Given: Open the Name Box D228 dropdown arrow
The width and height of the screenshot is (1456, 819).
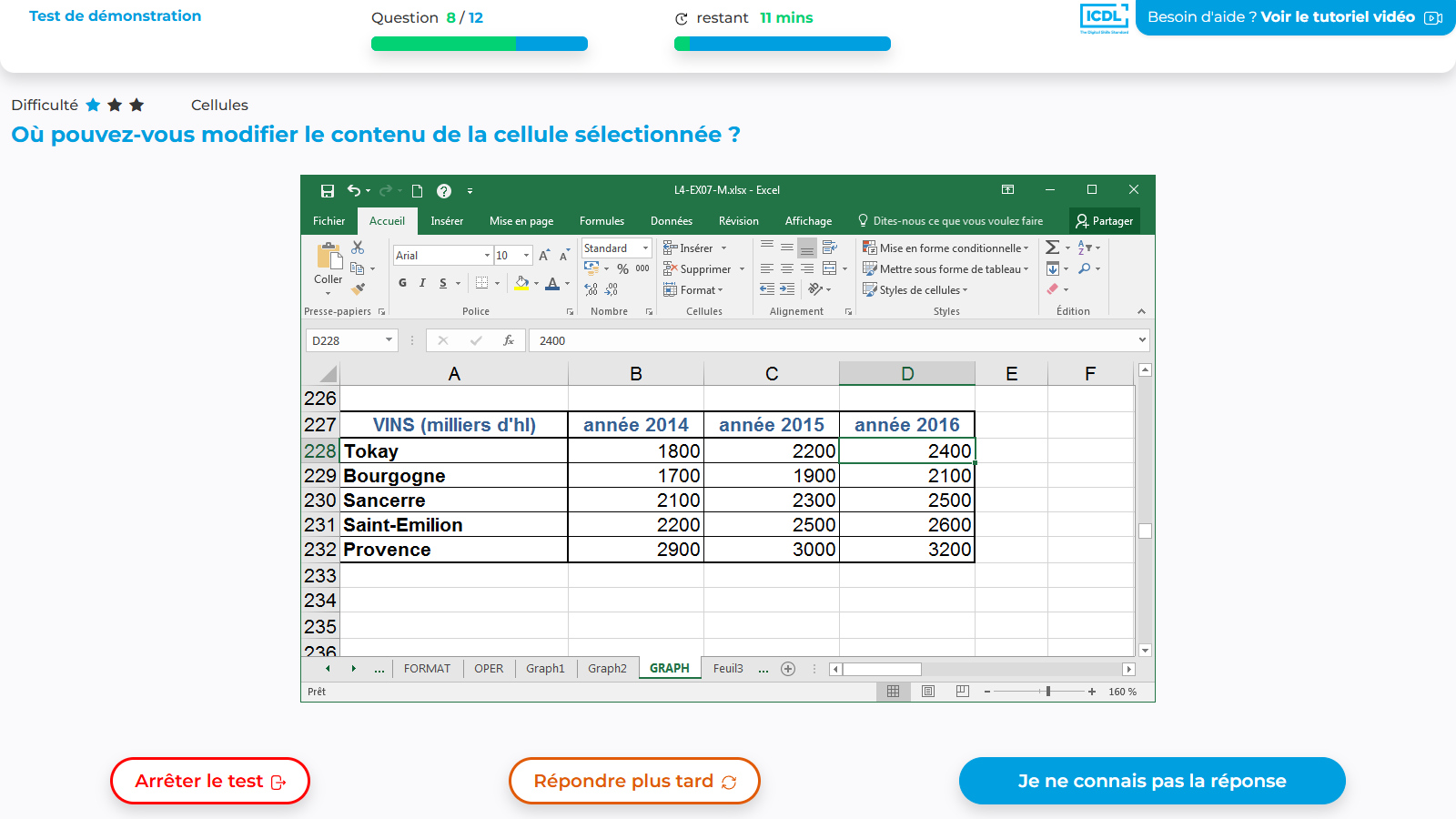Looking at the screenshot, I should tap(389, 340).
